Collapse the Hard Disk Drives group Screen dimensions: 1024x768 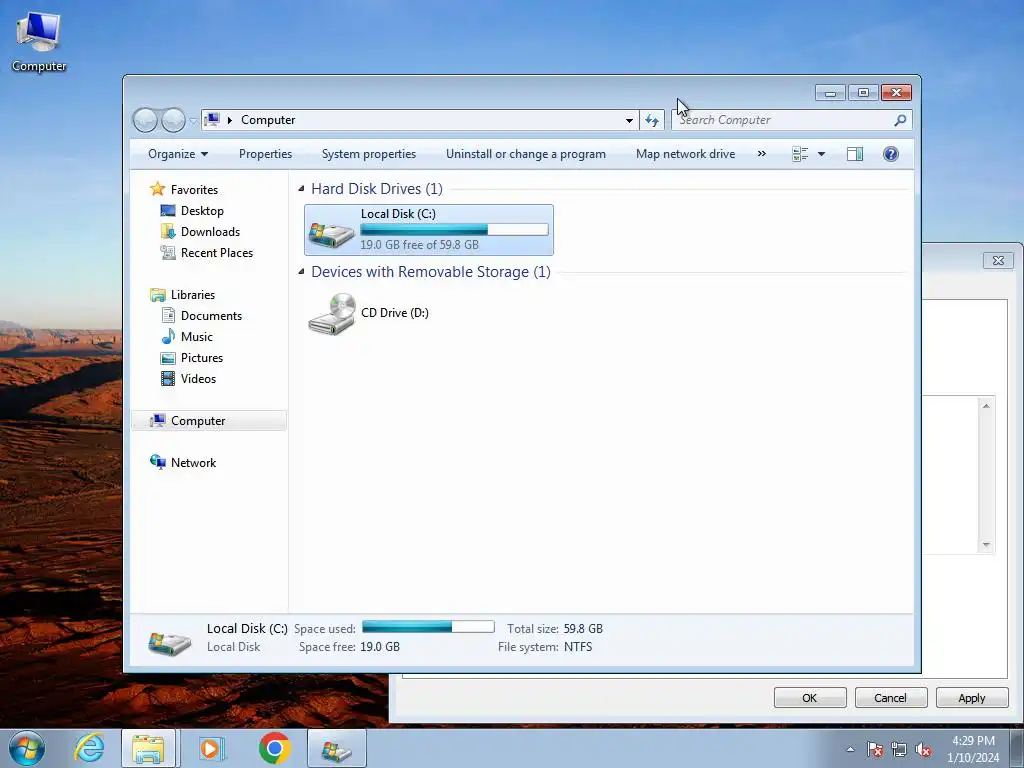301,189
